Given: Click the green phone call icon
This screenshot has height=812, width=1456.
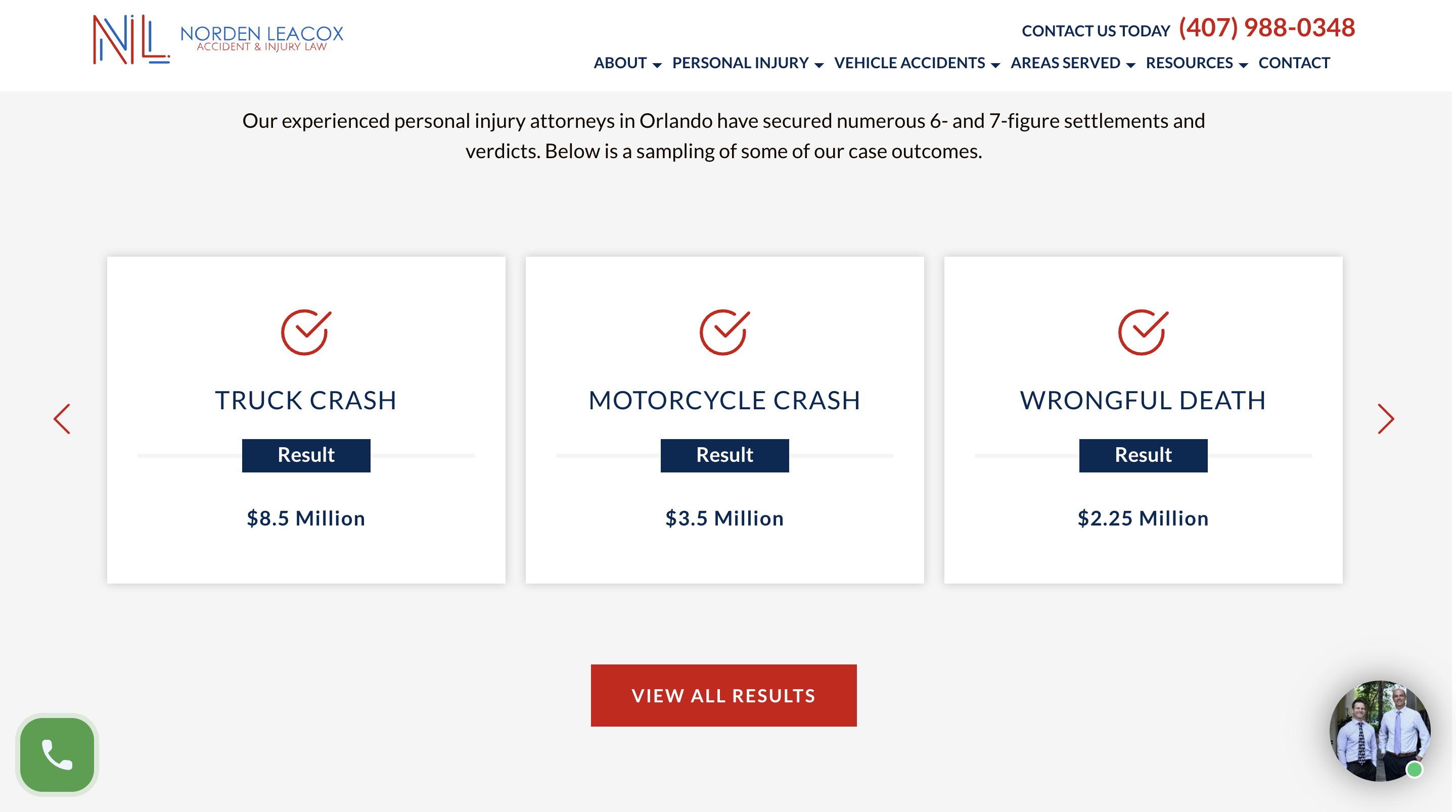Looking at the screenshot, I should tap(57, 755).
